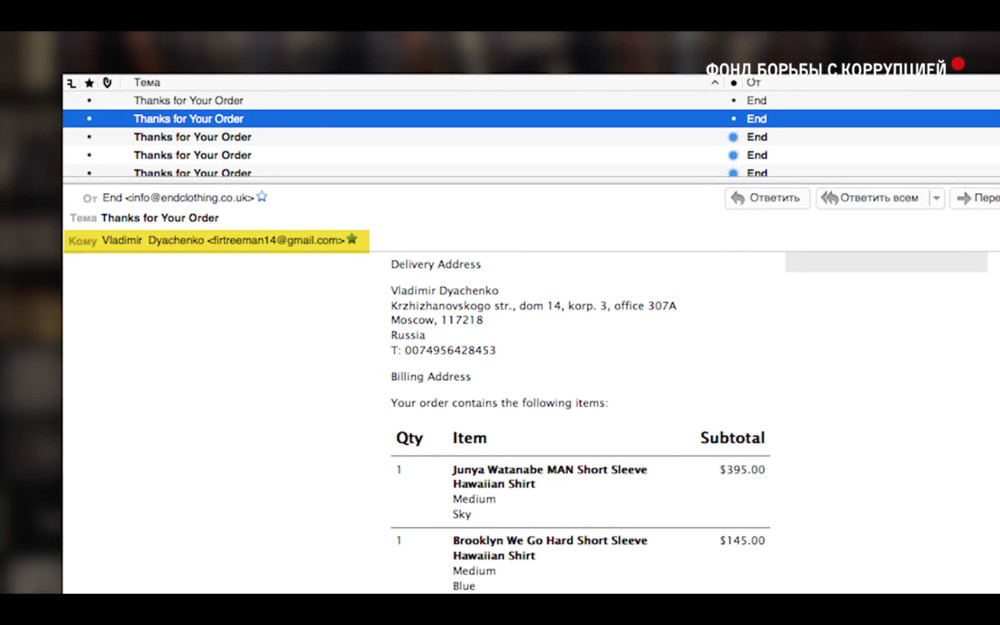This screenshot has height=625, width=1000.
Task: Sort messages by the От column
Action: pos(753,82)
